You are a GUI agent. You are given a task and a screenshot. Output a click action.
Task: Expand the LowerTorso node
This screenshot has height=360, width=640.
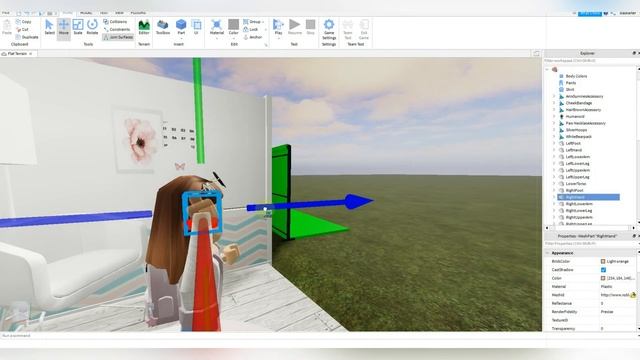[554, 184]
